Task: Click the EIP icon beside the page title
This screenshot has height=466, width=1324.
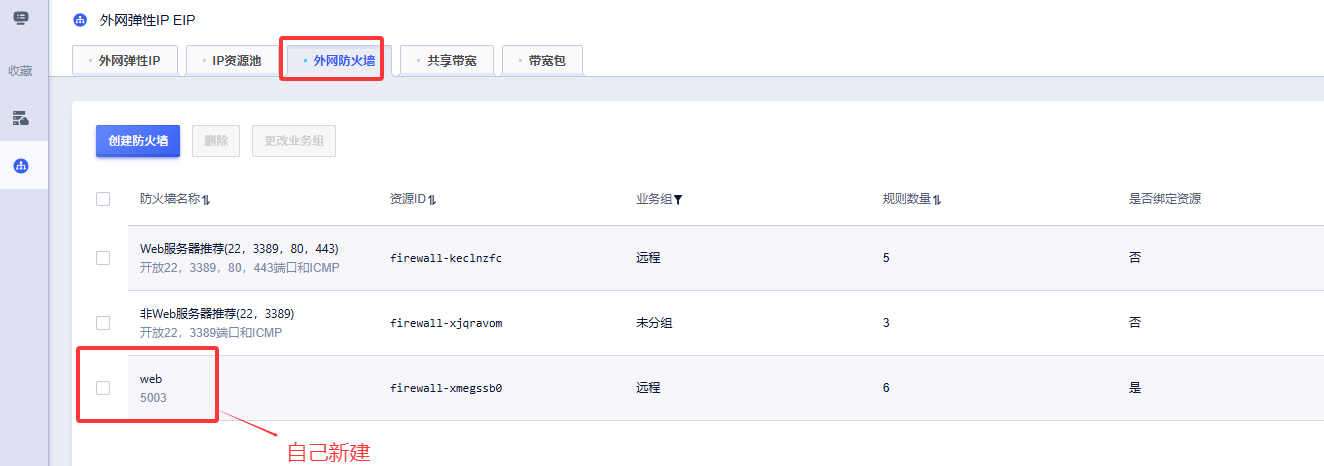Action: pos(80,20)
